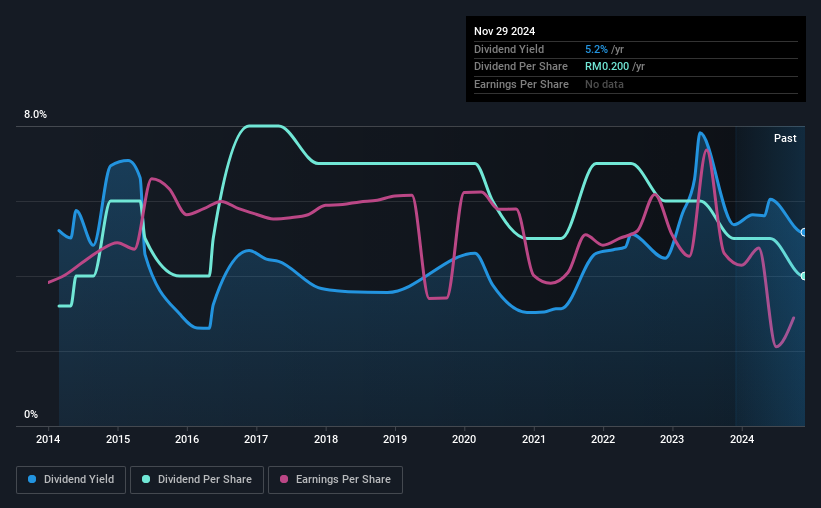Select the Dividend Yield end-point marker
821x508 pixels.
(804, 232)
